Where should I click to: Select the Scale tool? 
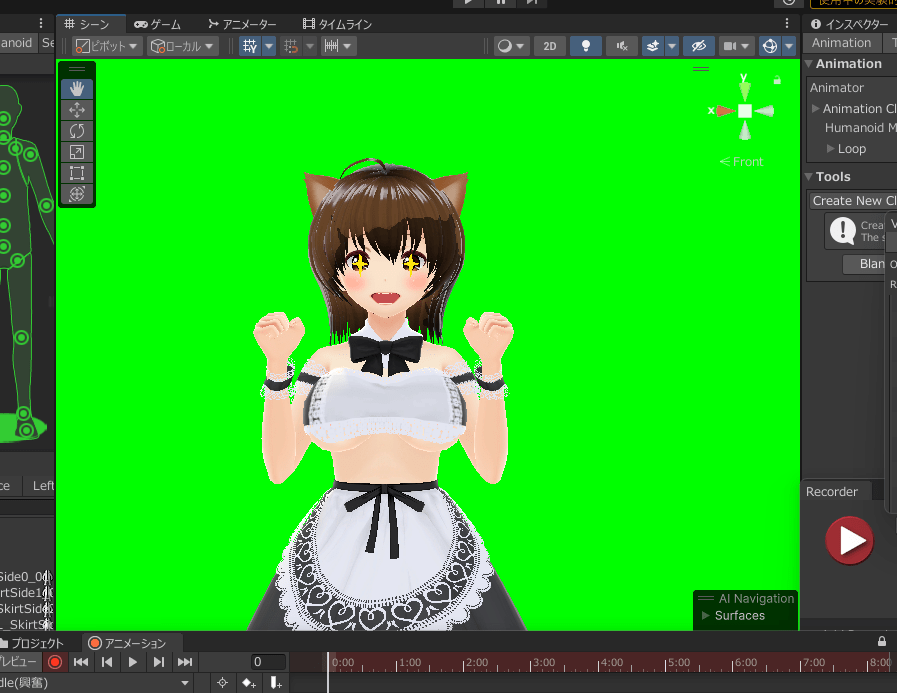coord(77,152)
